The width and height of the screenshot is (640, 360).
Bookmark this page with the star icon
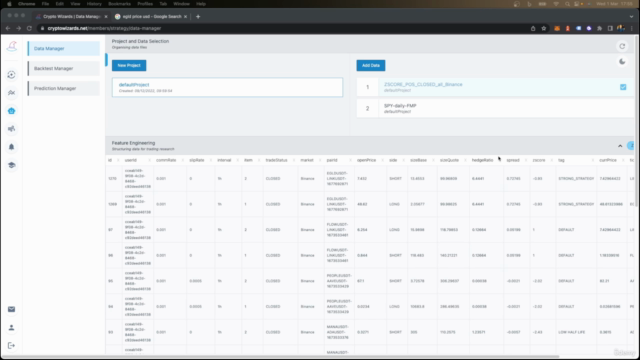coord(544,28)
